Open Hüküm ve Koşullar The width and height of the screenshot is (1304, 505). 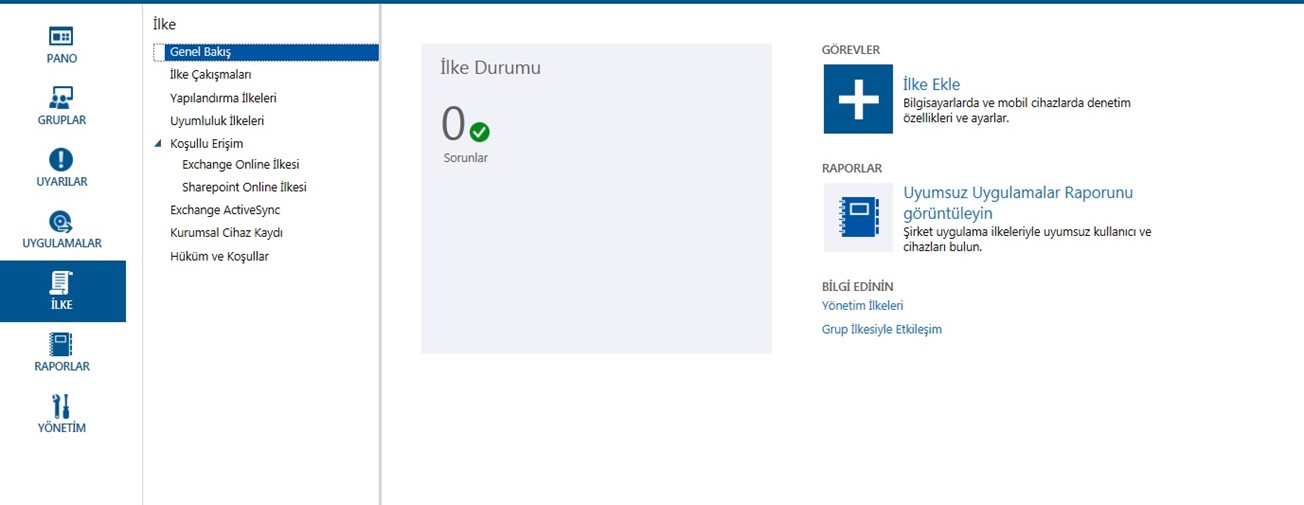click(219, 256)
